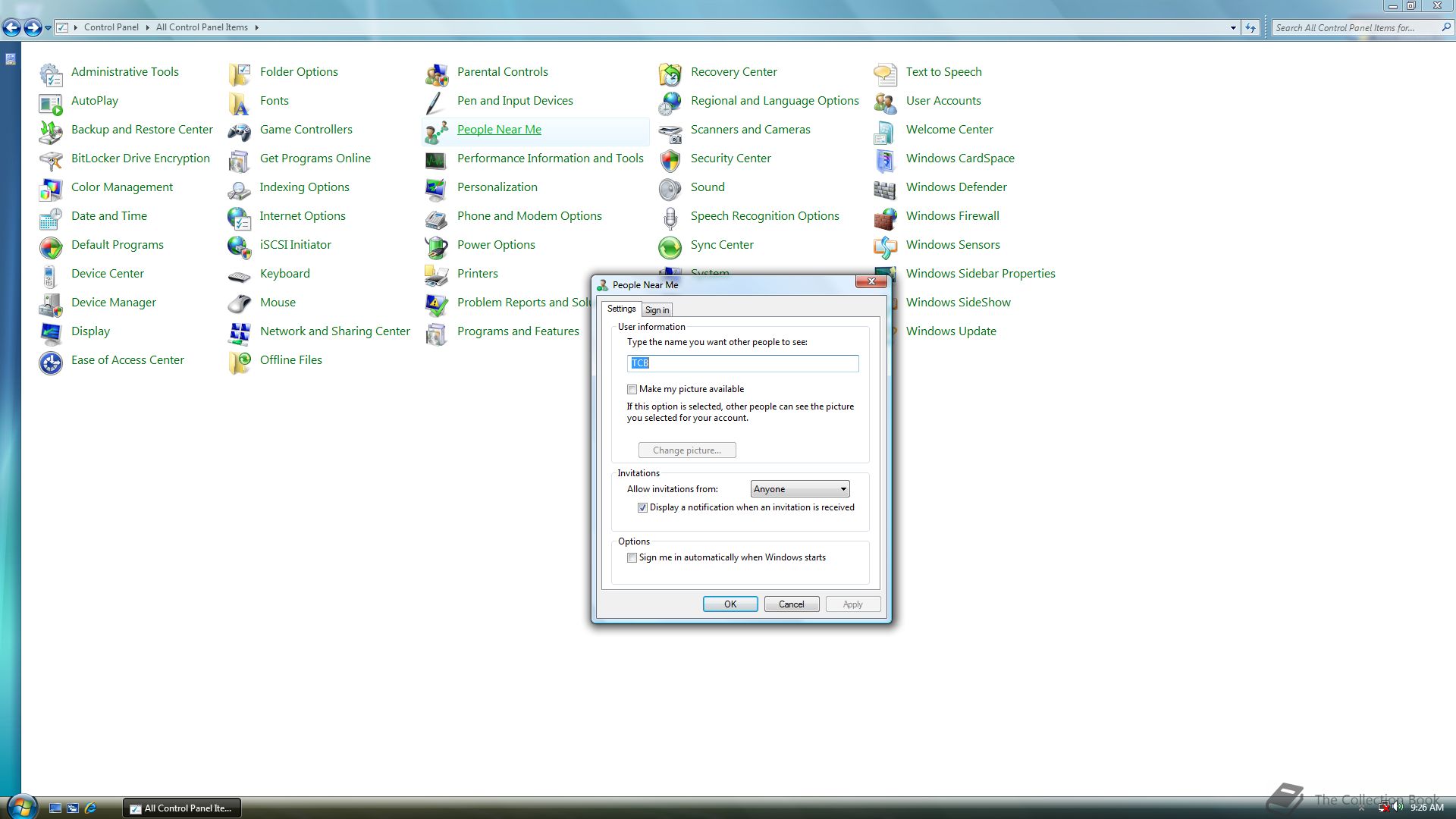Open the Parental Controls icon

pos(437,74)
